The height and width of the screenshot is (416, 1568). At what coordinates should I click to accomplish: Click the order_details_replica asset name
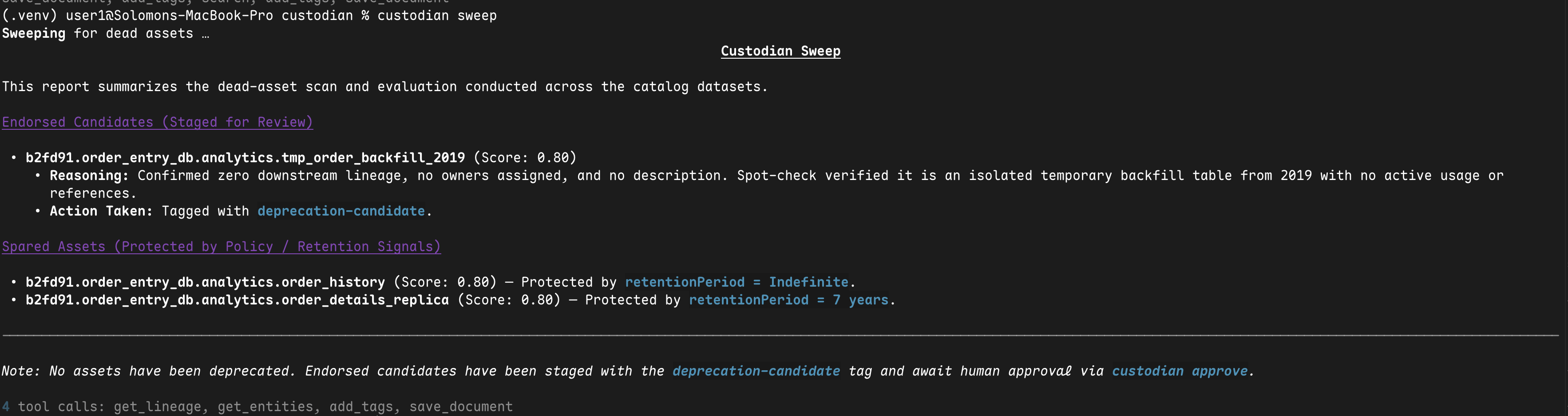(x=238, y=300)
